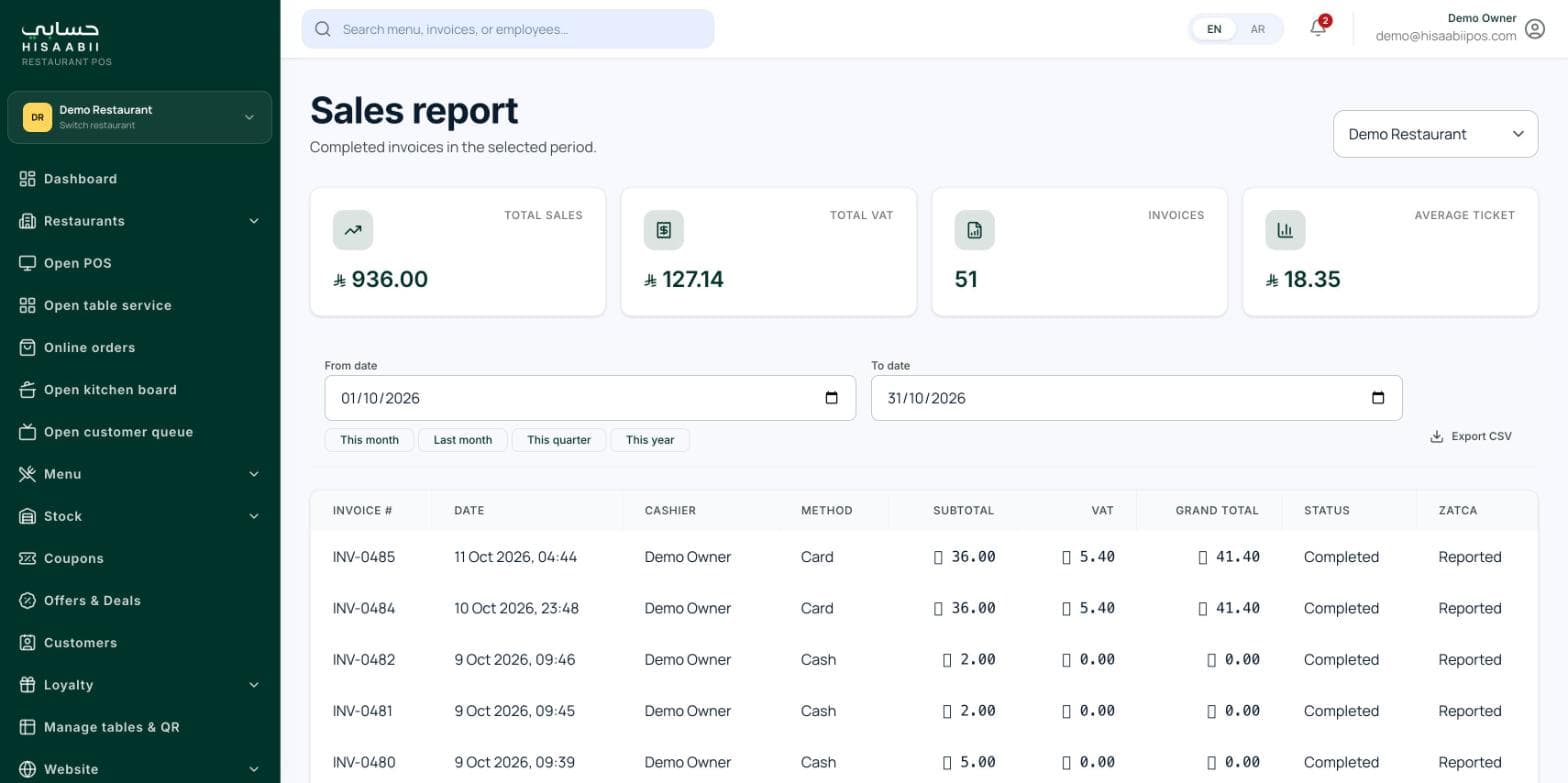The image size is (1568, 783).
Task: Expand the Stock sidebar section
Action: click(x=139, y=516)
